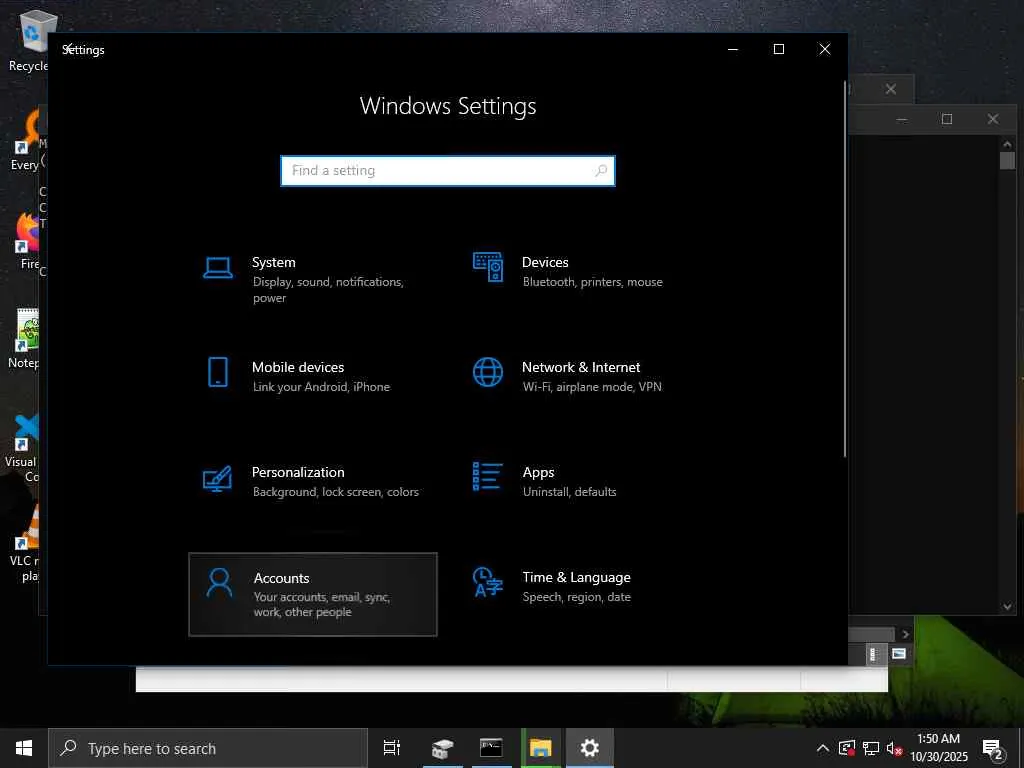The image size is (1024, 768).
Task: Open the Mobile devices label
Action: point(298,367)
